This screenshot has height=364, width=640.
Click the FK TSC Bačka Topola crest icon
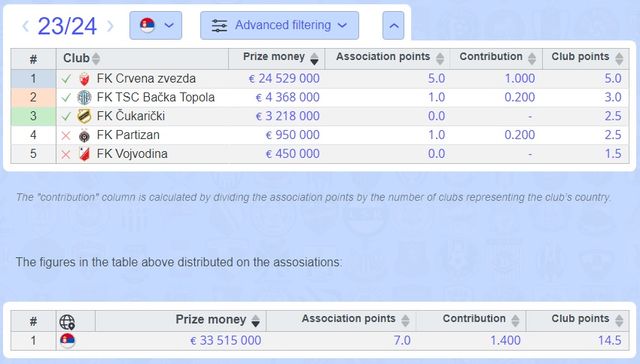point(84,98)
